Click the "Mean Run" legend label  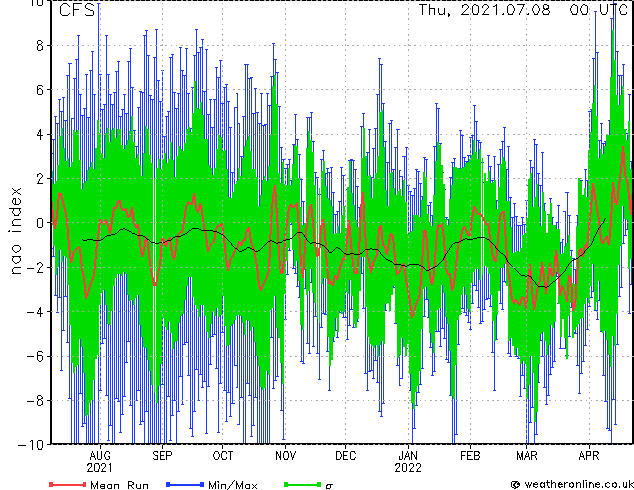(x=120, y=485)
